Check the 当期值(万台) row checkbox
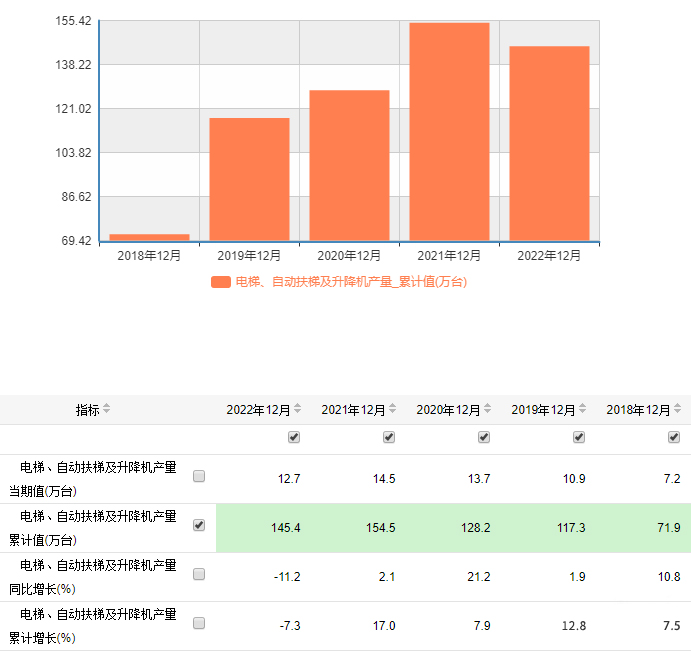The height and width of the screenshot is (651, 691). (x=199, y=476)
